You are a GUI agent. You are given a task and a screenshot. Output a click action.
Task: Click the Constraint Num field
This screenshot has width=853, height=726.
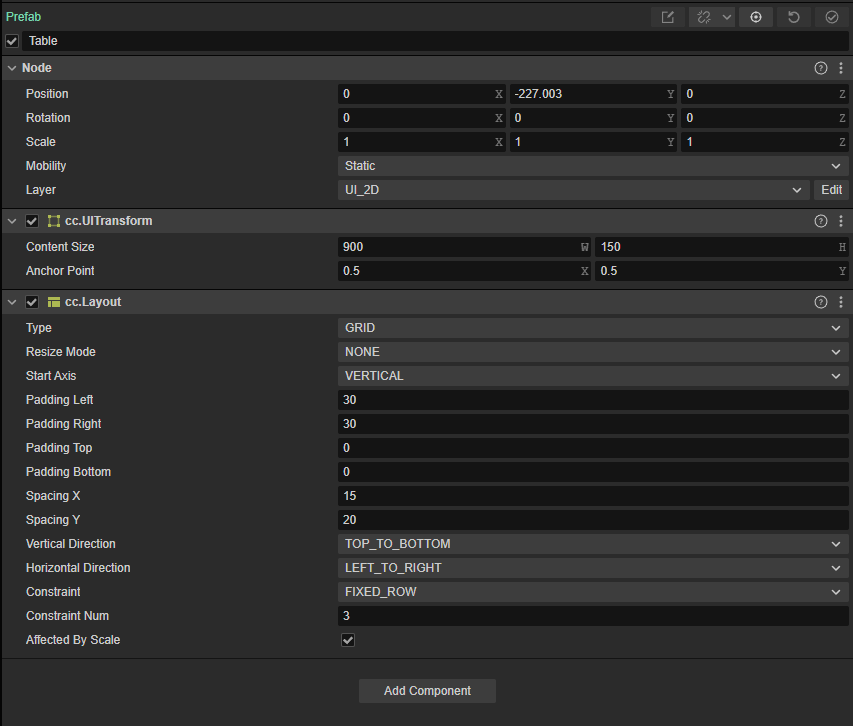593,616
